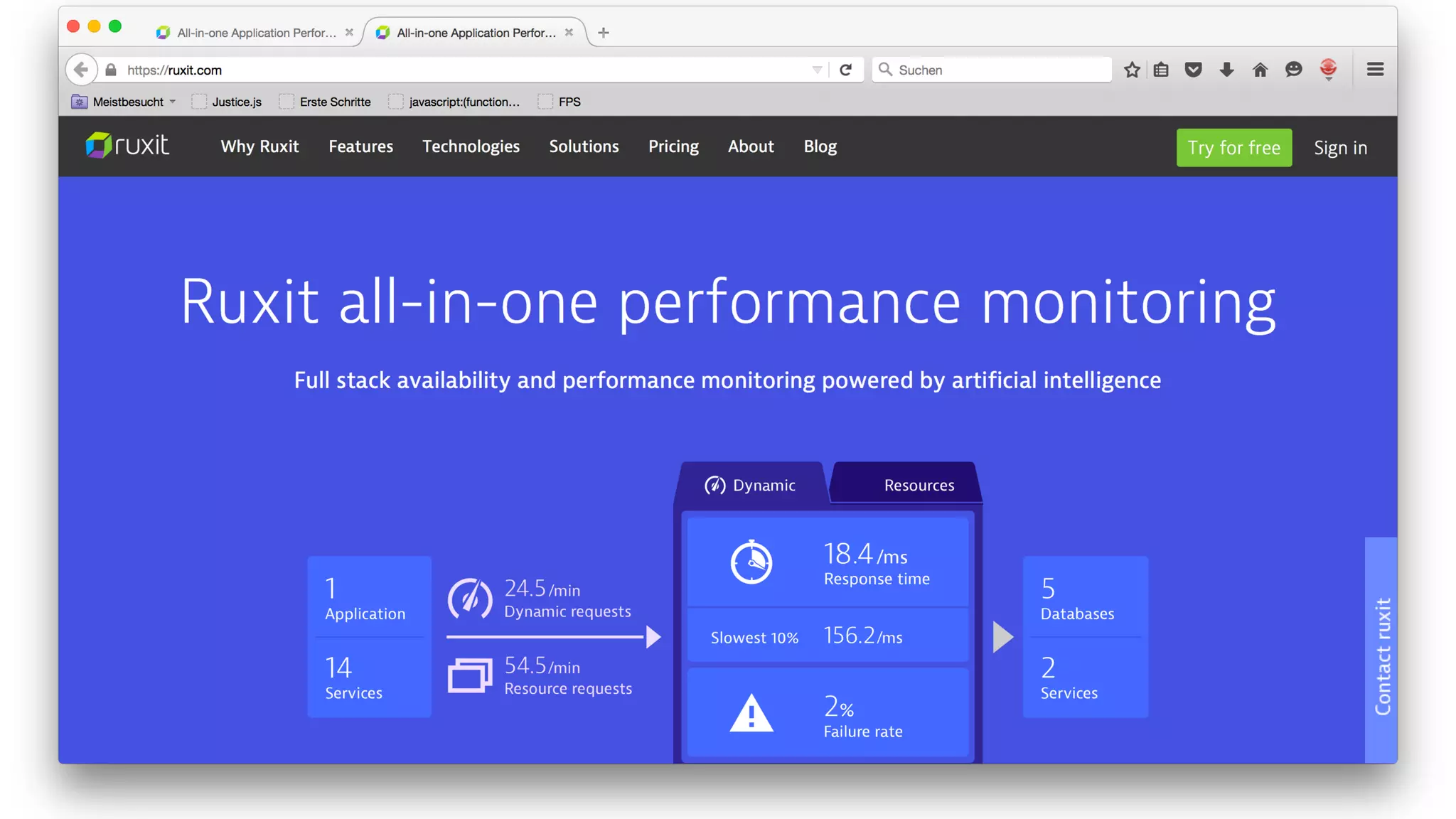Open the hamburger menu icon
Image resolution: width=1456 pixels, height=819 pixels.
click(1375, 70)
